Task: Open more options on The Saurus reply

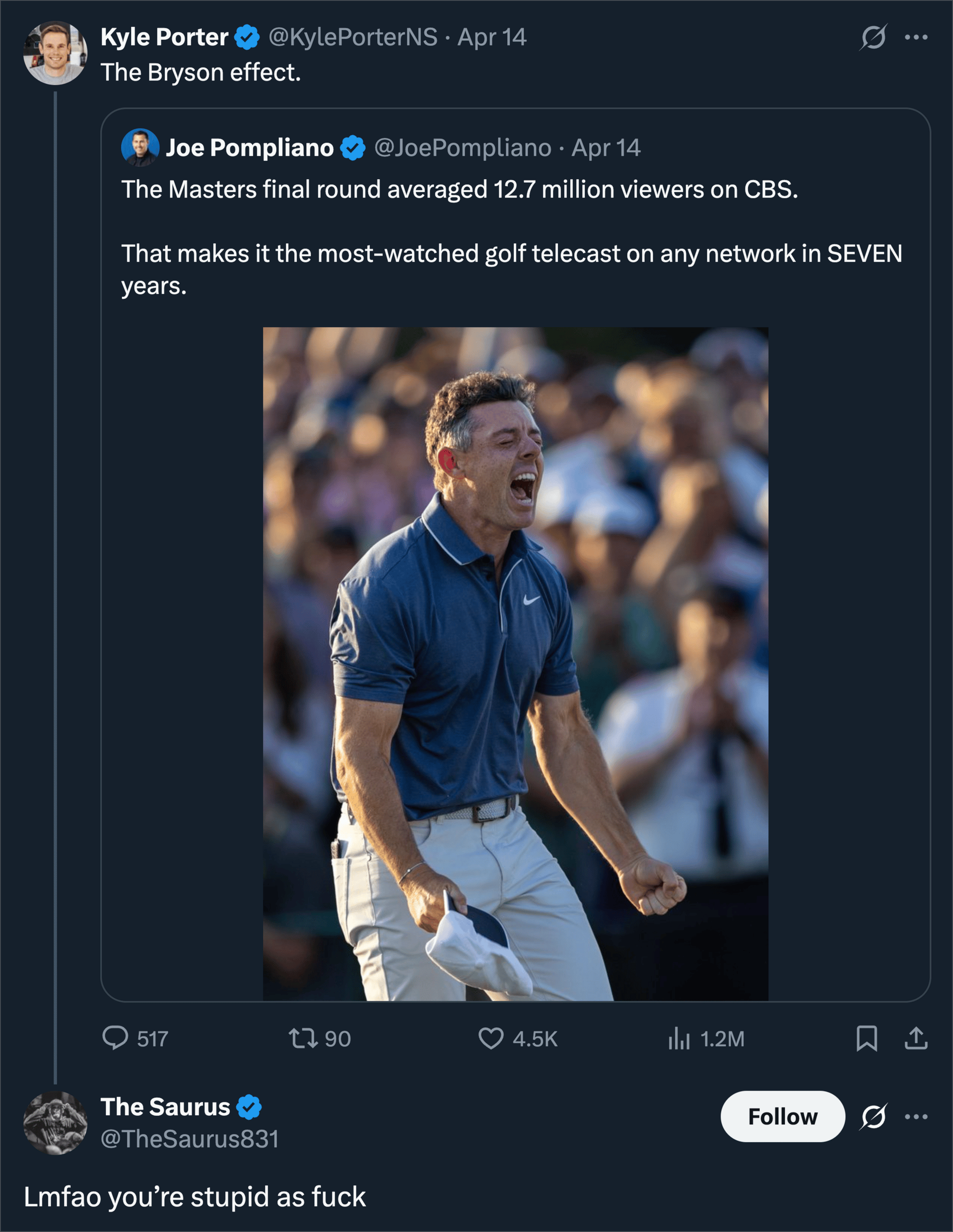Action: pos(916,1116)
